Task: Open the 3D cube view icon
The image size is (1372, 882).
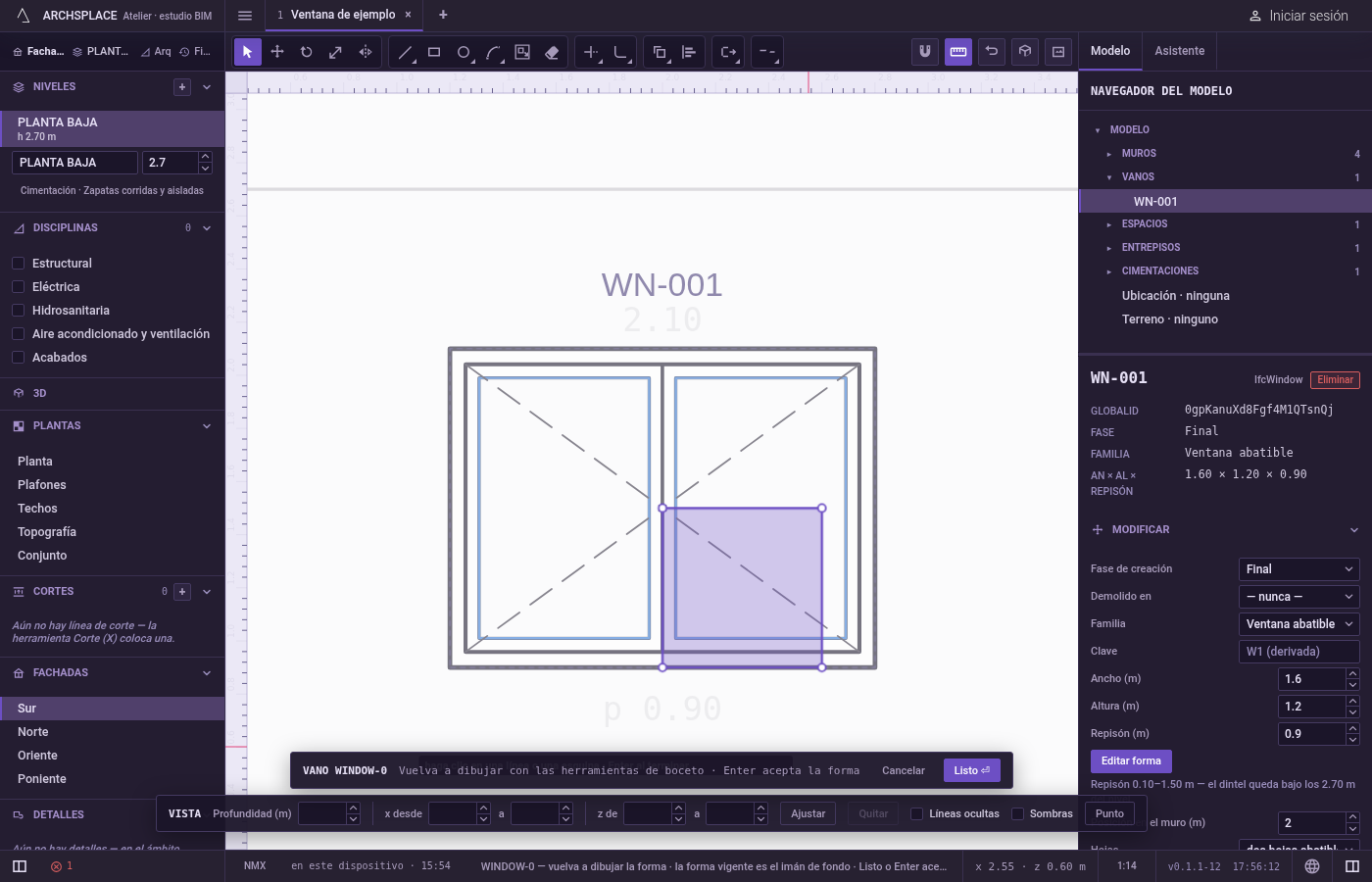Action: 1025,52
